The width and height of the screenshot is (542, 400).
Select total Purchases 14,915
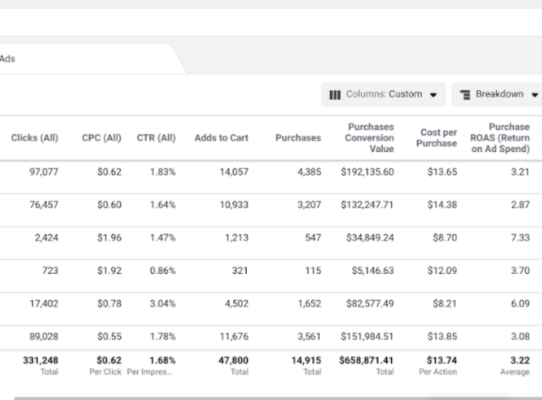[306, 360]
